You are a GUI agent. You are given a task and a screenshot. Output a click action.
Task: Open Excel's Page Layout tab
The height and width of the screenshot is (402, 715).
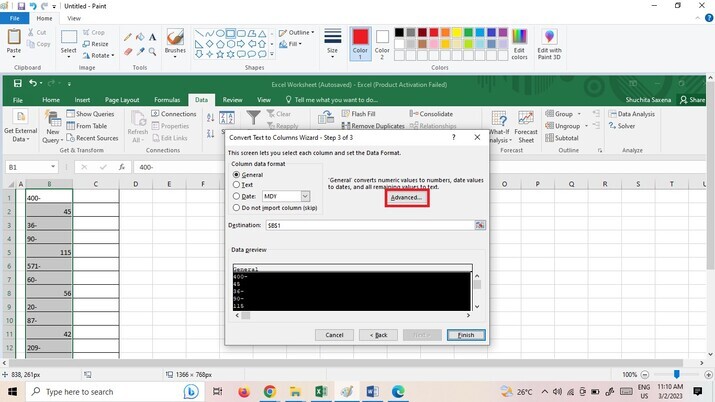tap(122, 100)
